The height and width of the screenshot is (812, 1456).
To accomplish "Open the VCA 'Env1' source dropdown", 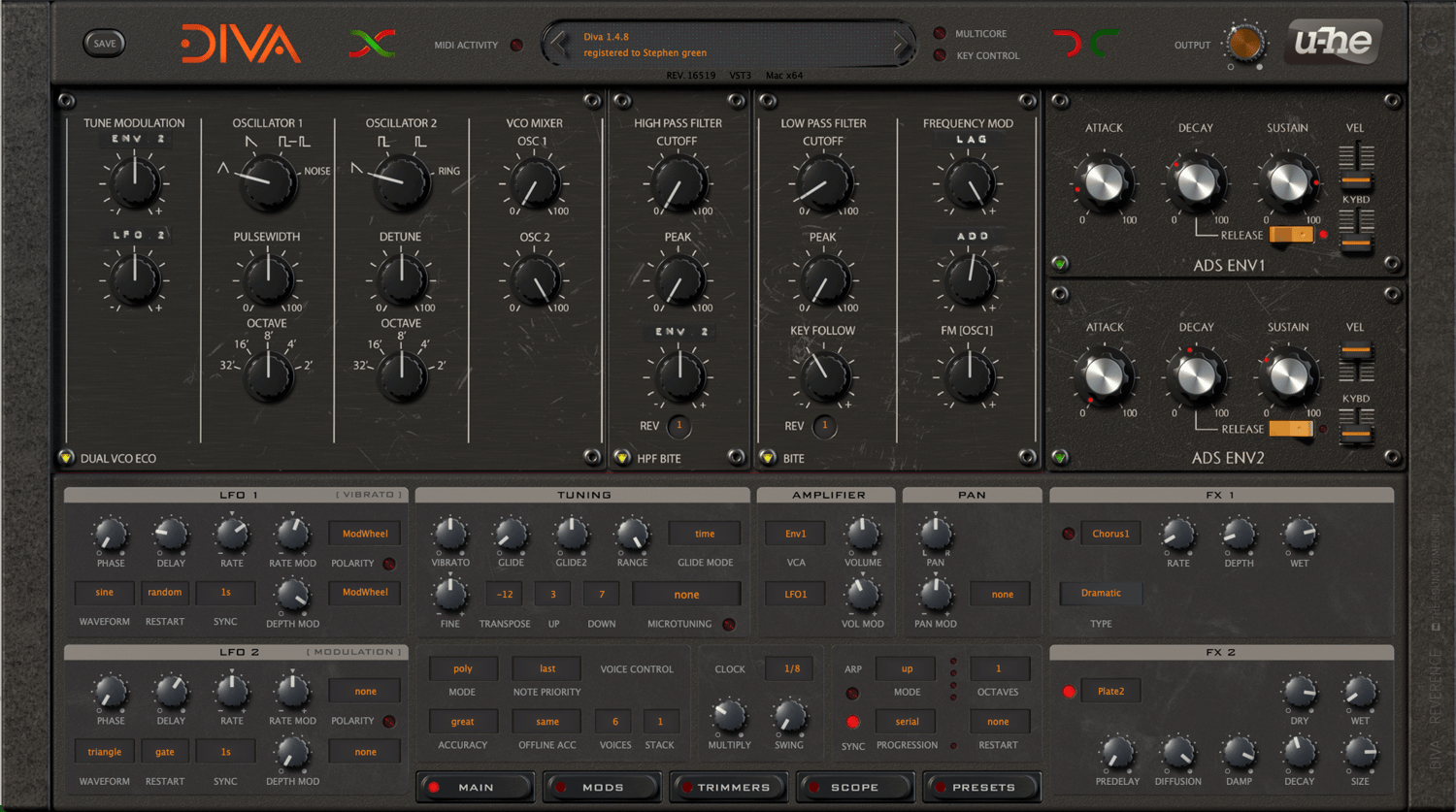I will [x=796, y=534].
